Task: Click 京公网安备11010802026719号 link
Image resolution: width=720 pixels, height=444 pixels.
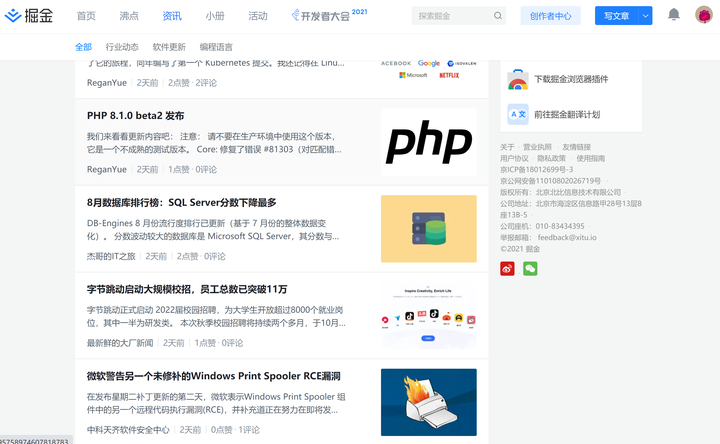Action: [551, 181]
